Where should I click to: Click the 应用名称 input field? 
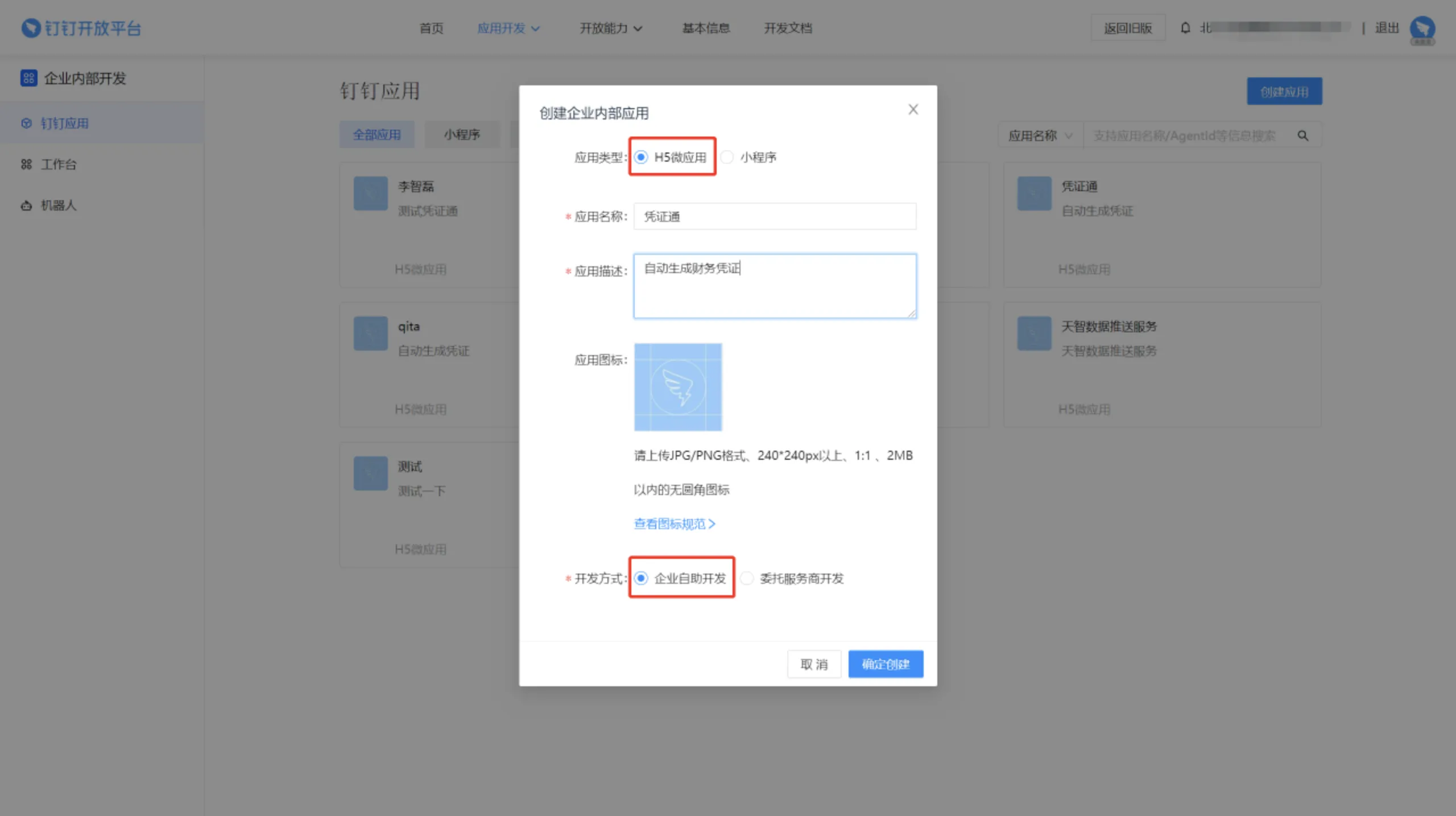(x=775, y=216)
